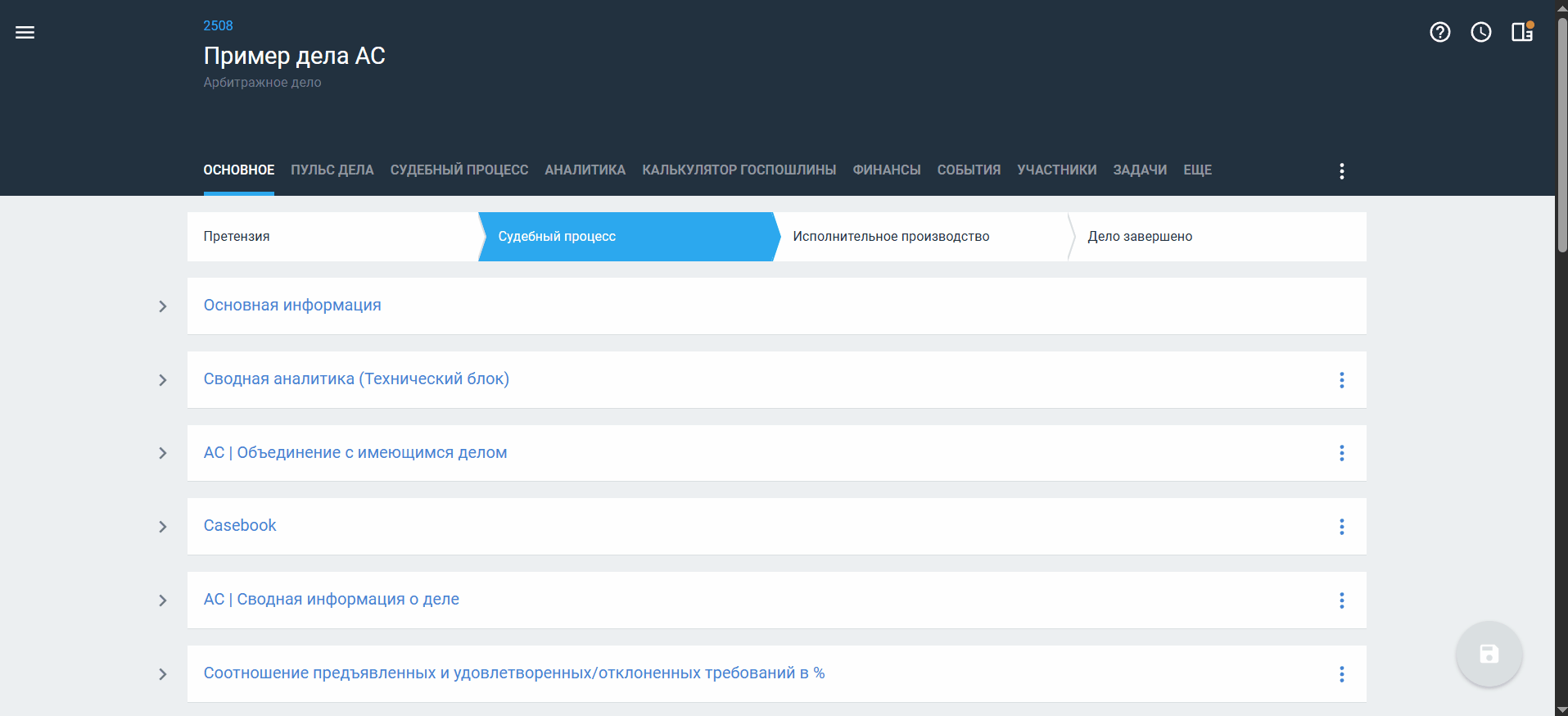Expand the Casebook section chevron
This screenshot has height=716, width=1568.
163,527
